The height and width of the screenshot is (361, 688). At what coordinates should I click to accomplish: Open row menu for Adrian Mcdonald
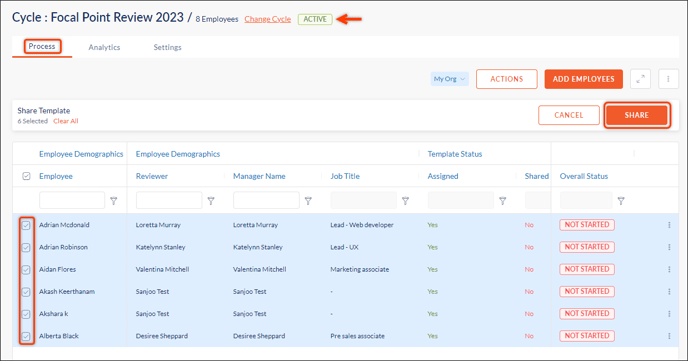pyautogui.click(x=669, y=225)
